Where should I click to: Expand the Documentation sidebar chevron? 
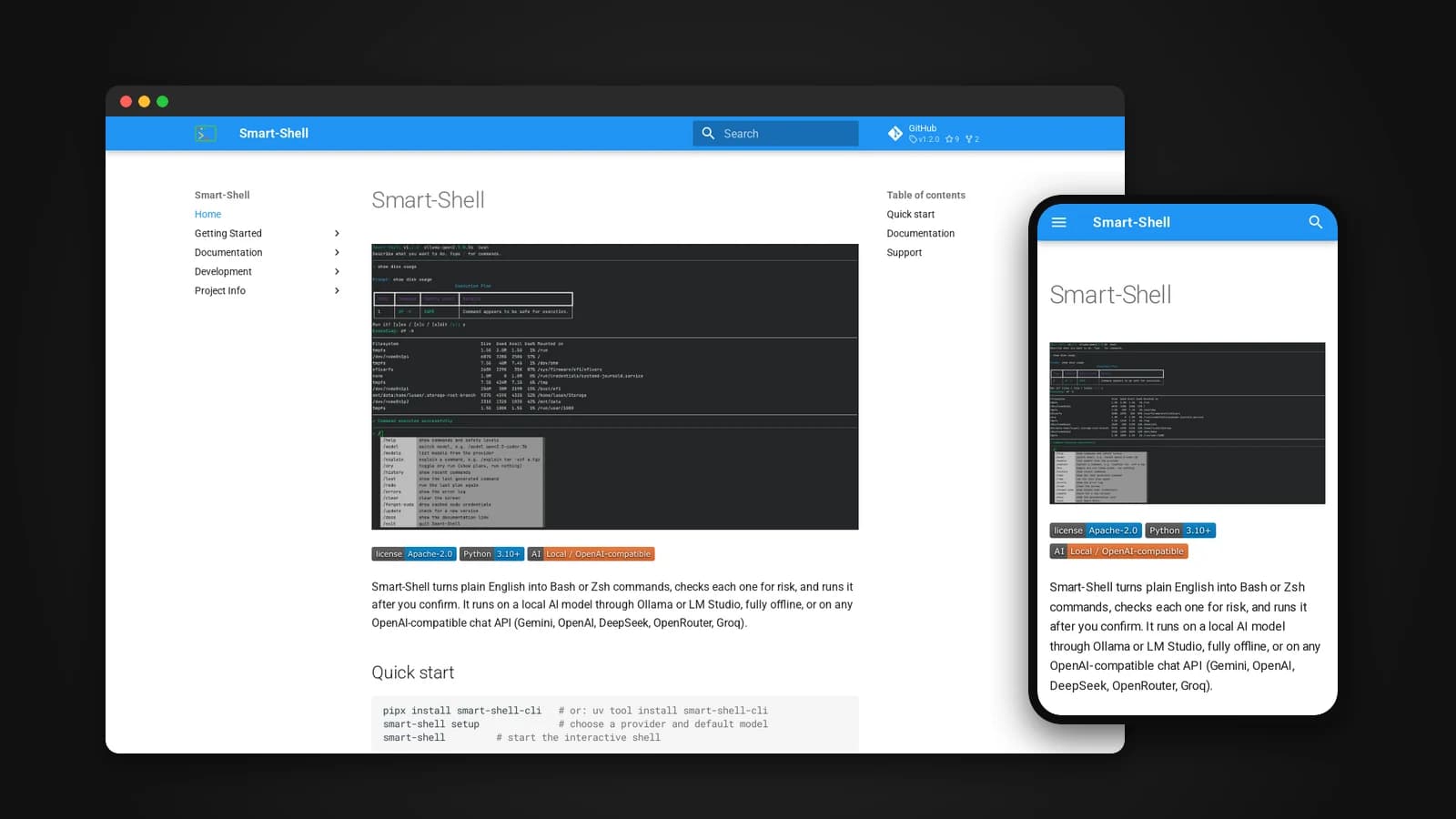point(337,253)
